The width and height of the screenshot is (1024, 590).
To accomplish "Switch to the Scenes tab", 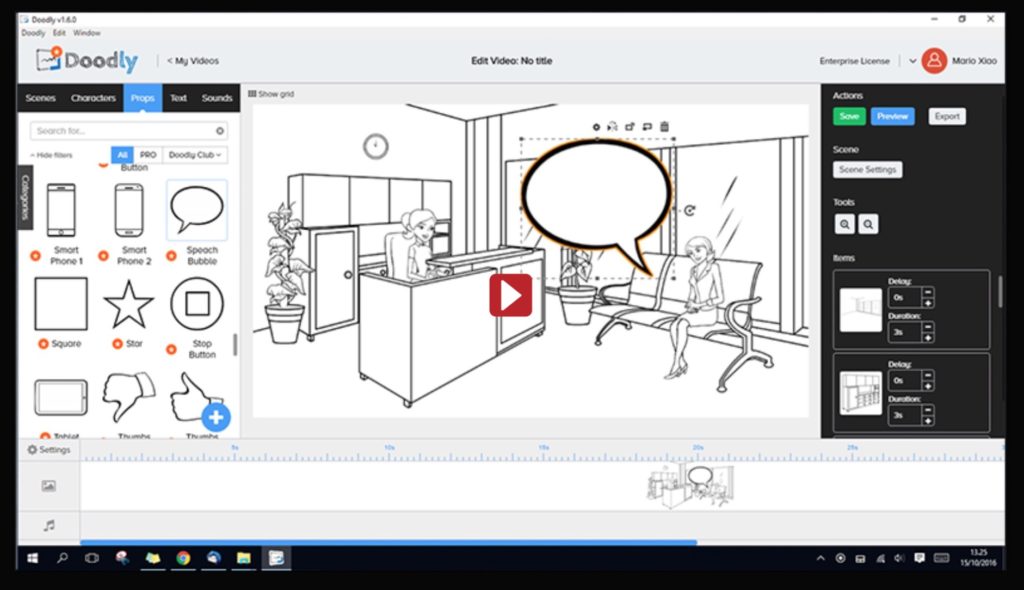I will point(40,98).
